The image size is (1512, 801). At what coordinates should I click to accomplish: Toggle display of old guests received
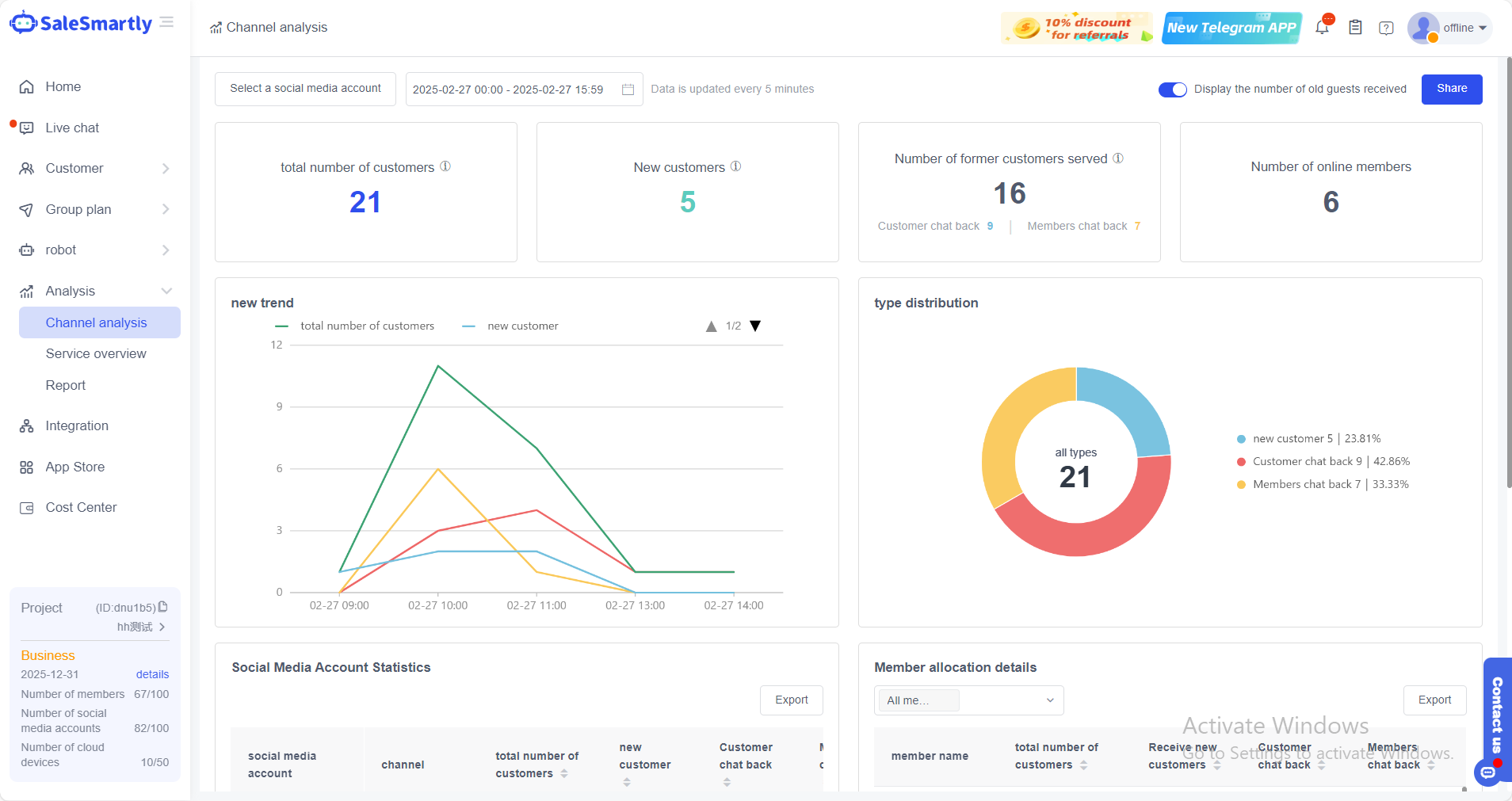click(x=1172, y=90)
